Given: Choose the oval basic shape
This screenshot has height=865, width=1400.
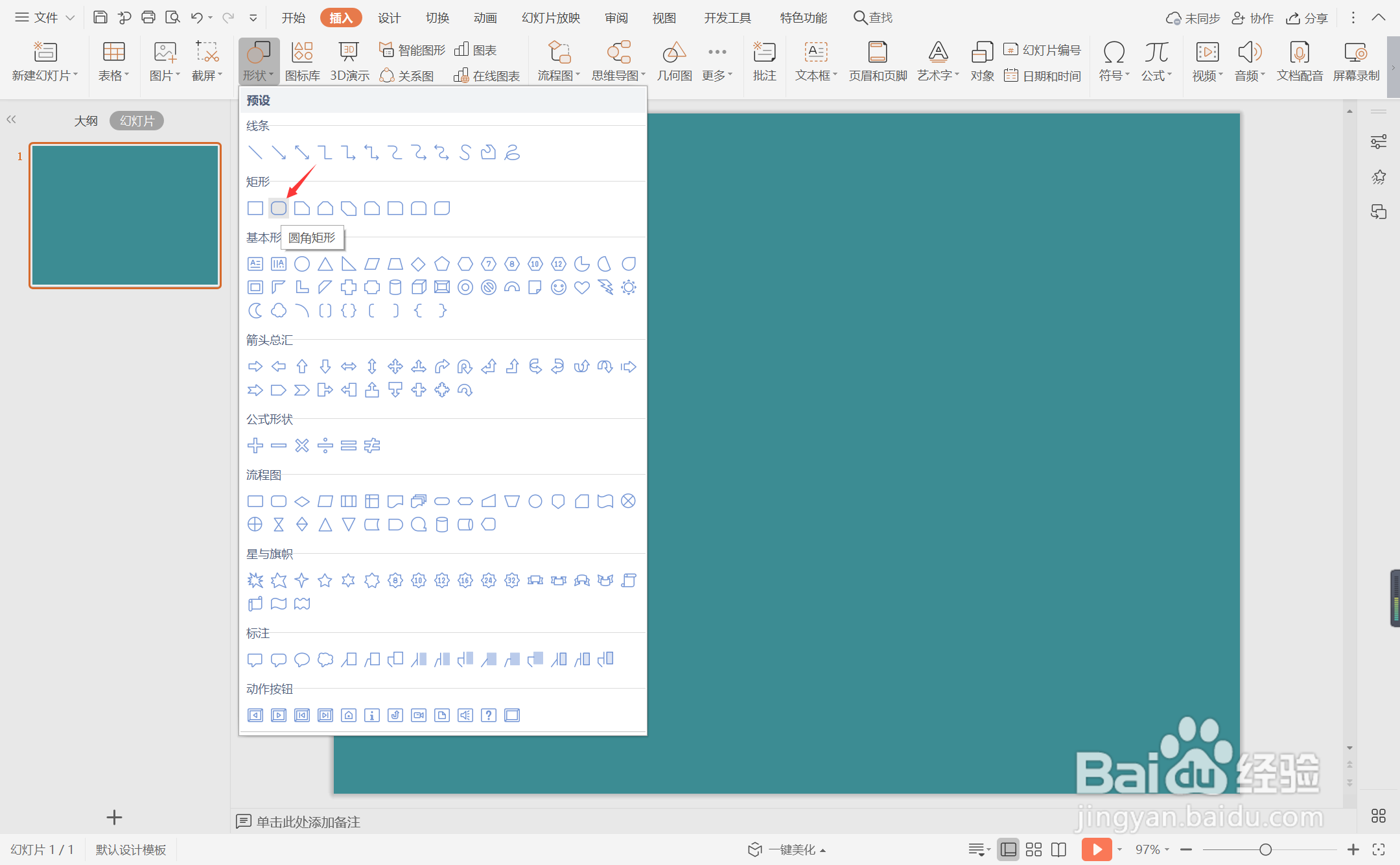Looking at the screenshot, I should 302,264.
